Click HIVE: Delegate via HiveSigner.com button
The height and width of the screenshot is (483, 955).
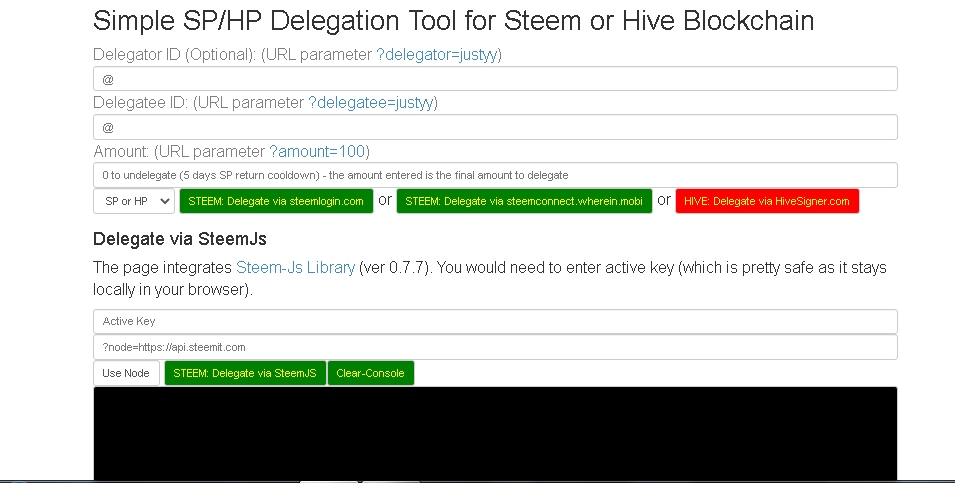click(x=767, y=201)
